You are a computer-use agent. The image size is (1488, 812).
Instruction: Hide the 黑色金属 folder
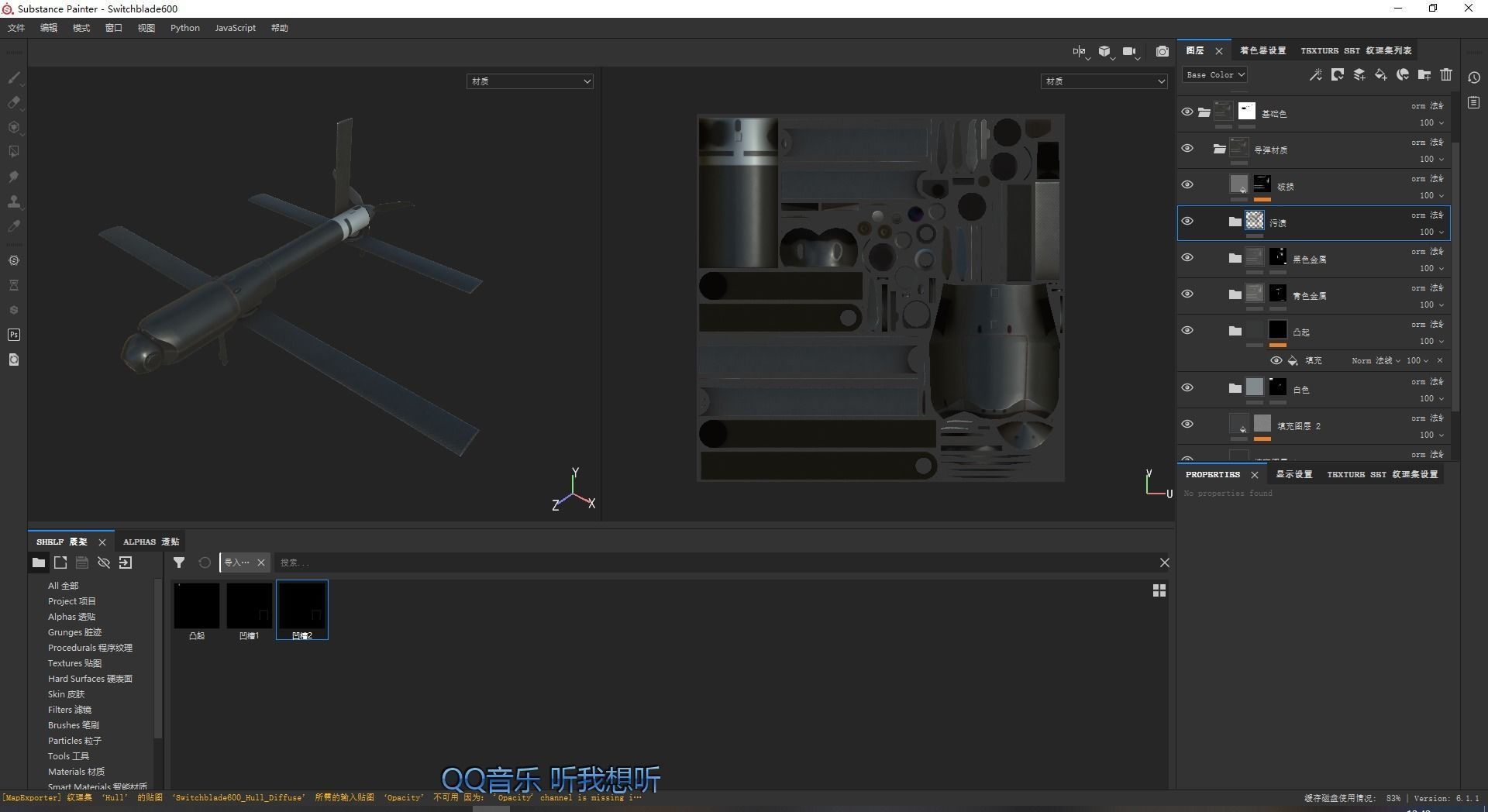click(x=1187, y=258)
